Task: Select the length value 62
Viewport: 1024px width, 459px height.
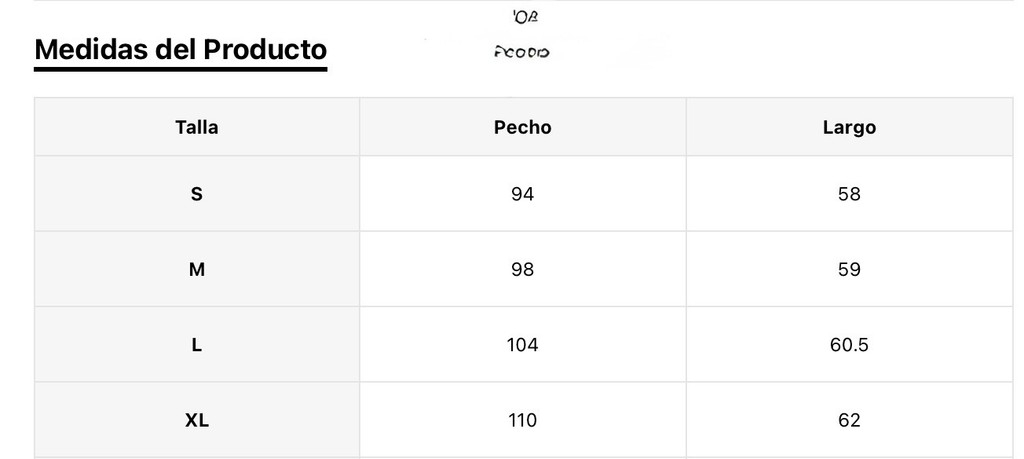Action: pyautogui.click(x=849, y=420)
